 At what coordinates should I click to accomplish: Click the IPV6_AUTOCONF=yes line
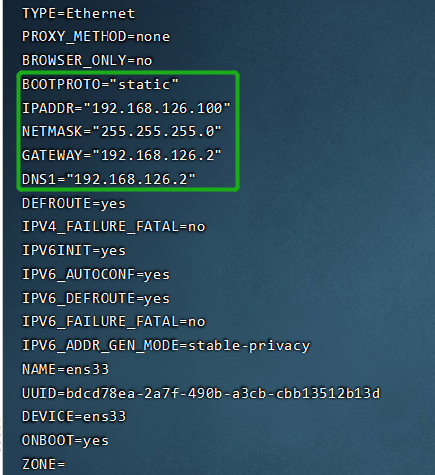[x=96, y=275]
